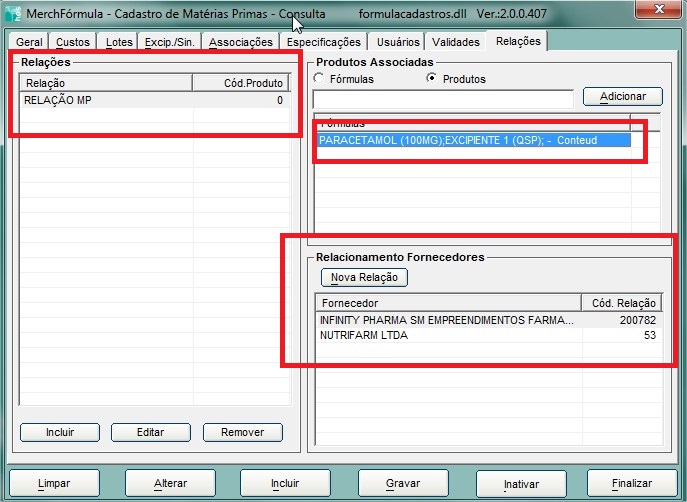Select the PARACETAMOL (100MG) formula entry
The width and height of the screenshot is (687, 502).
474,141
